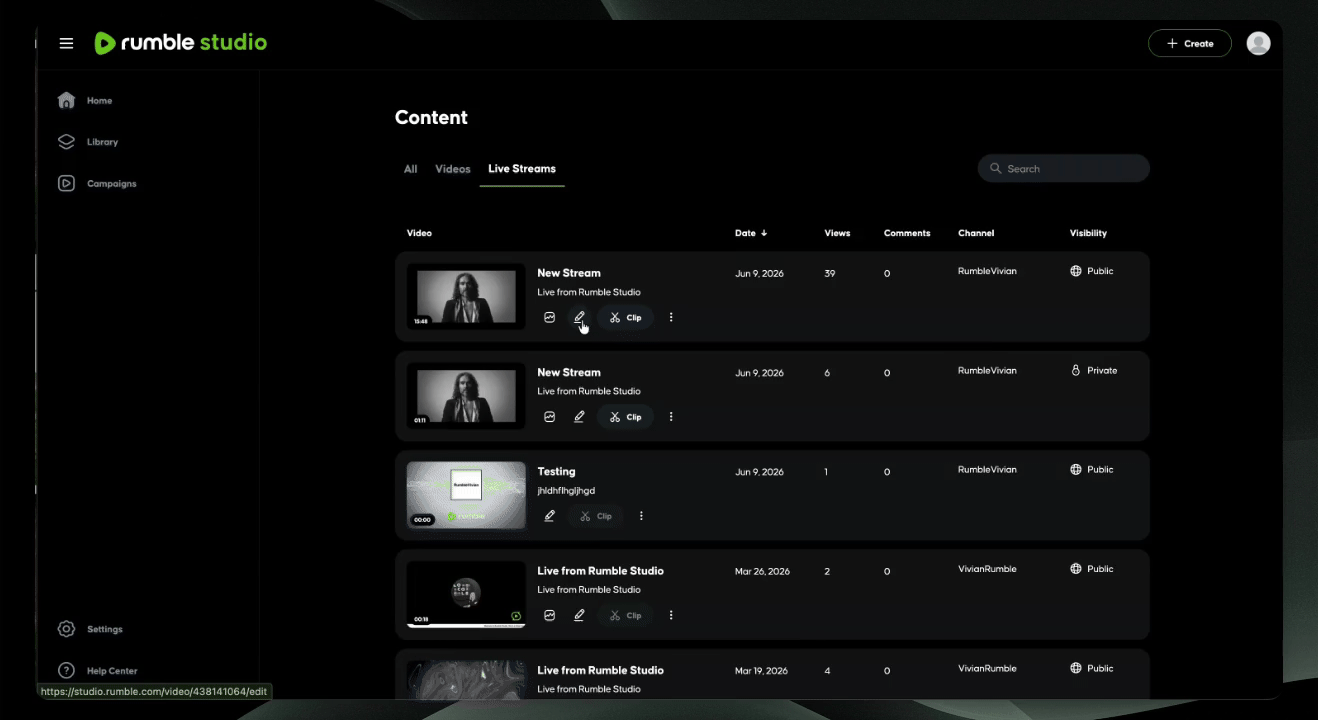Open the user profile avatar
Image resolution: width=1318 pixels, height=720 pixels.
point(1259,43)
